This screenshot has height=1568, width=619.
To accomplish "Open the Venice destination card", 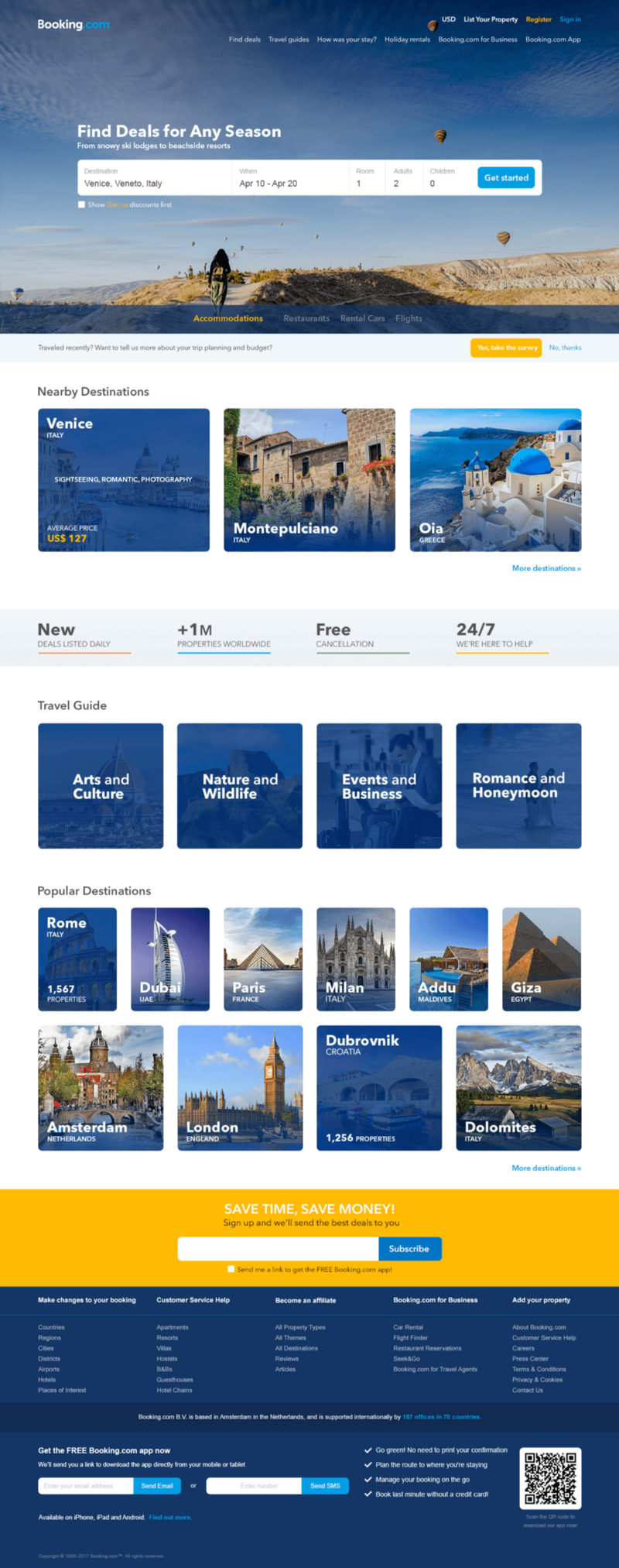I will 124,480.
